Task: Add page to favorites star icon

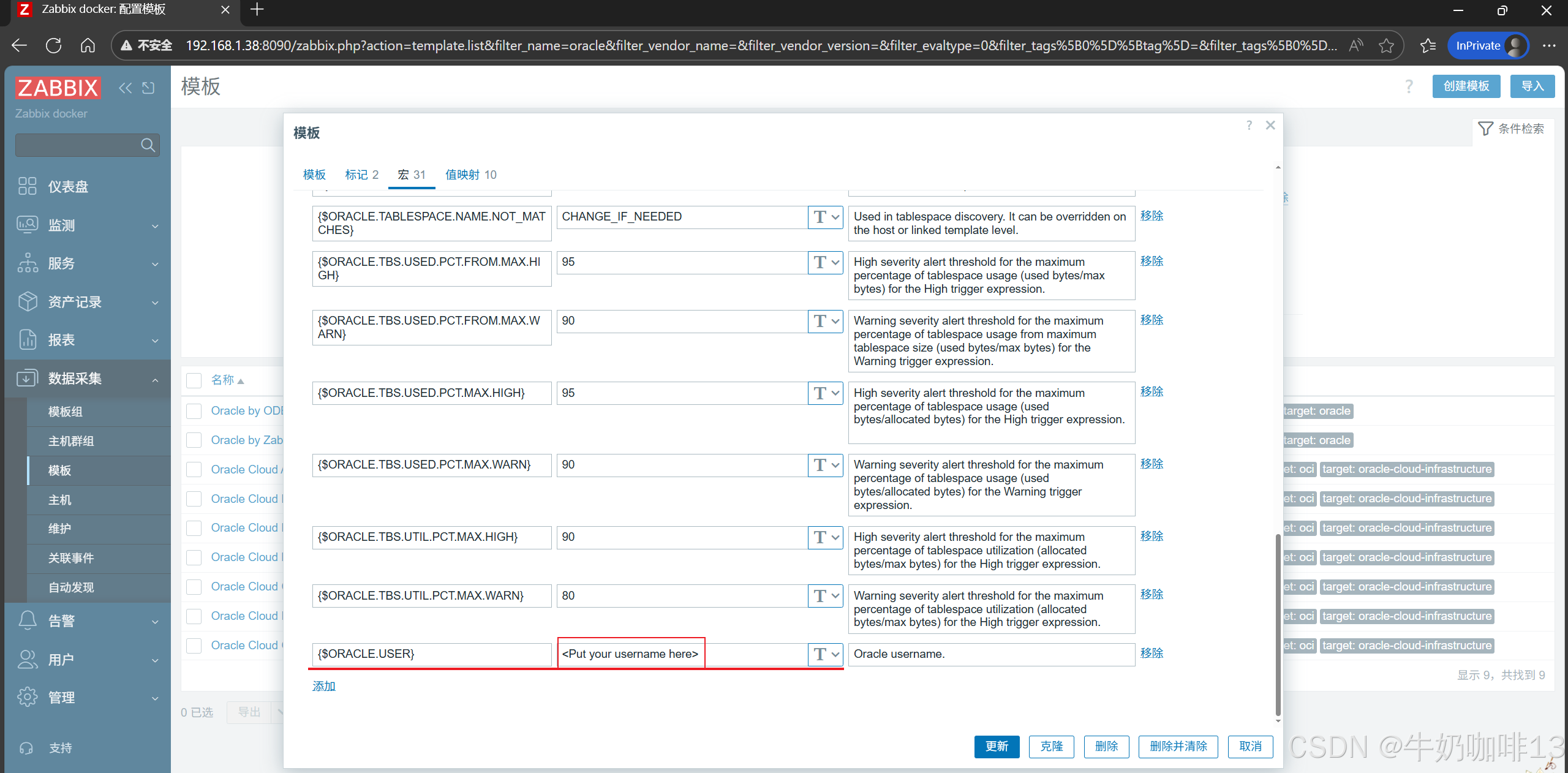Action: click(1386, 45)
